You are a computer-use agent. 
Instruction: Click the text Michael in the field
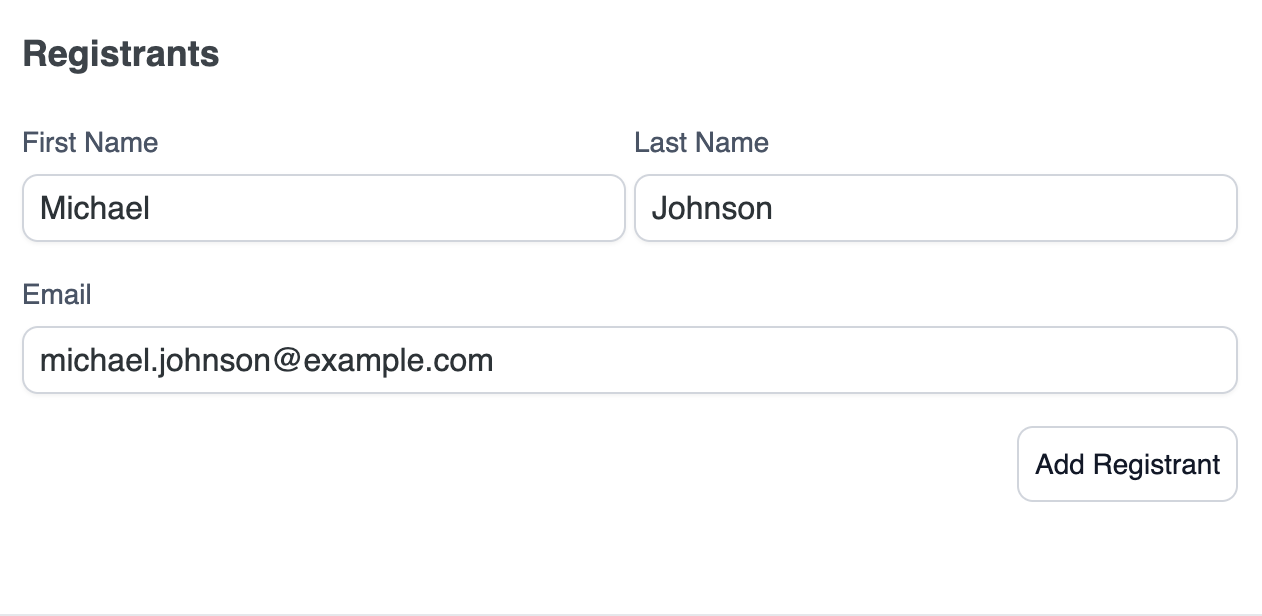pyautogui.click(x=95, y=208)
